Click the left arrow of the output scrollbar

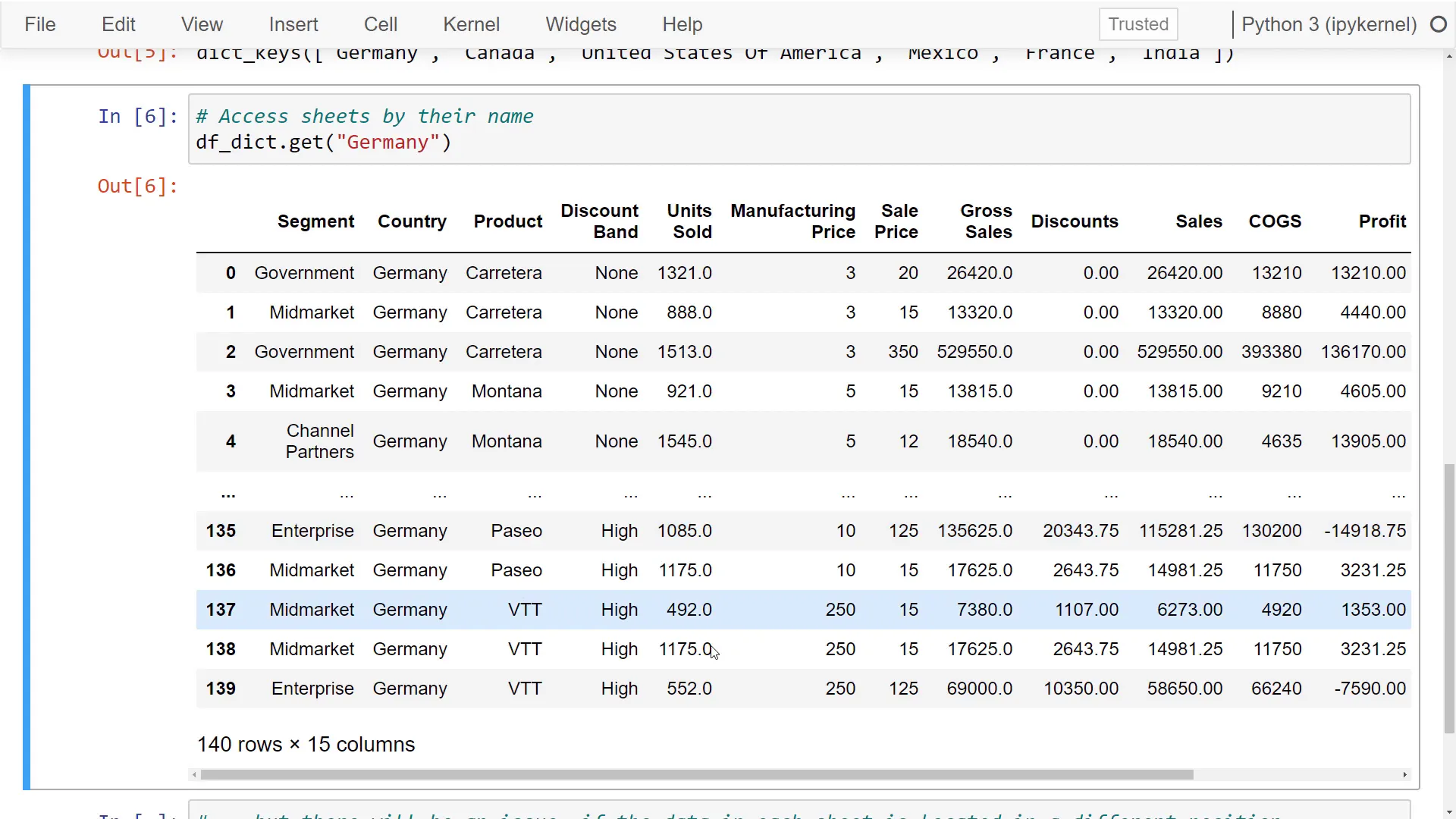tap(194, 774)
